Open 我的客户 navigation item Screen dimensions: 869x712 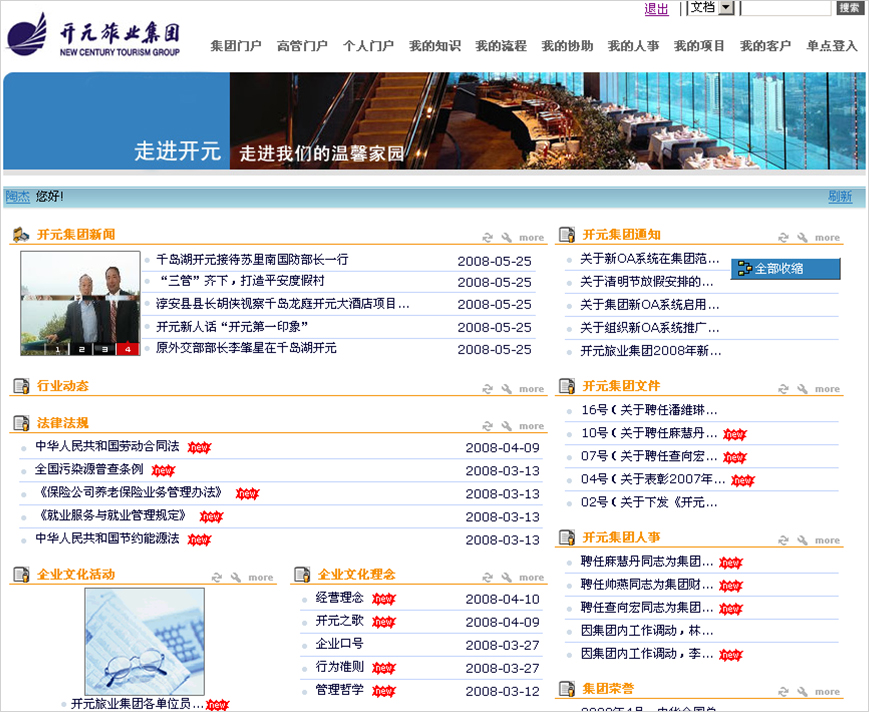(765, 46)
